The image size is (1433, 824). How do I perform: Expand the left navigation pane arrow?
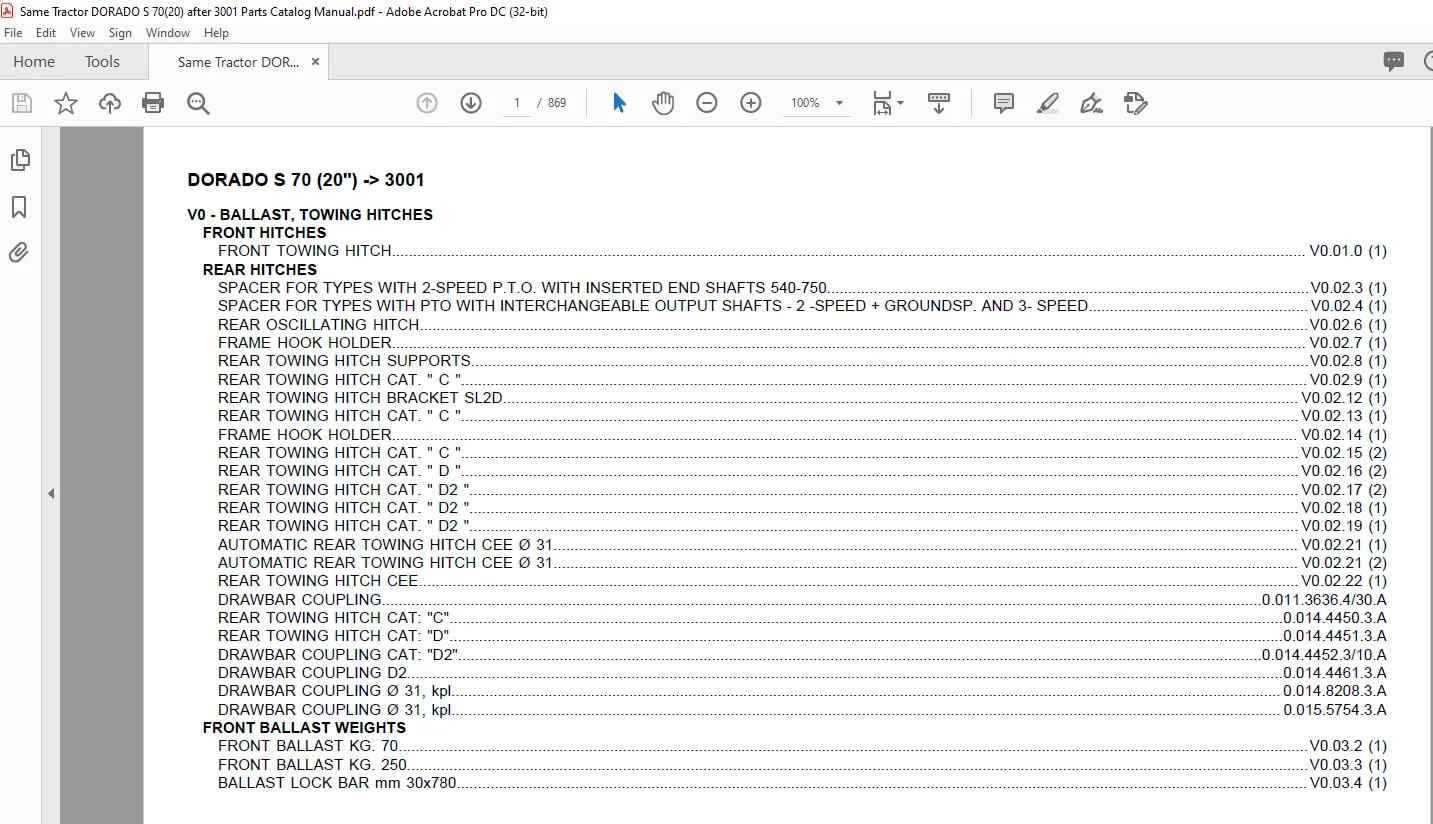(x=51, y=493)
